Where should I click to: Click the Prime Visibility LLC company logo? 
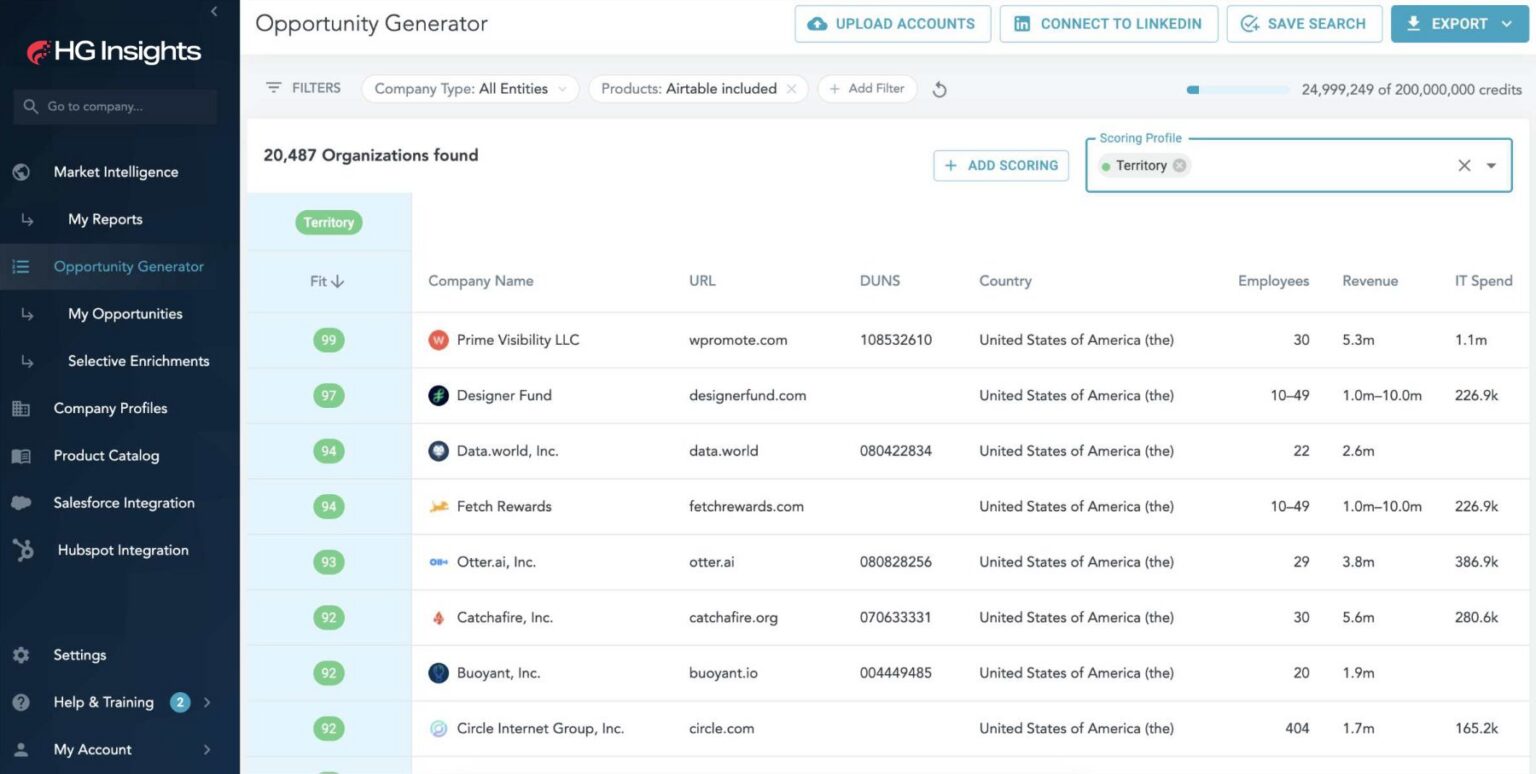[x=438, y=340]
